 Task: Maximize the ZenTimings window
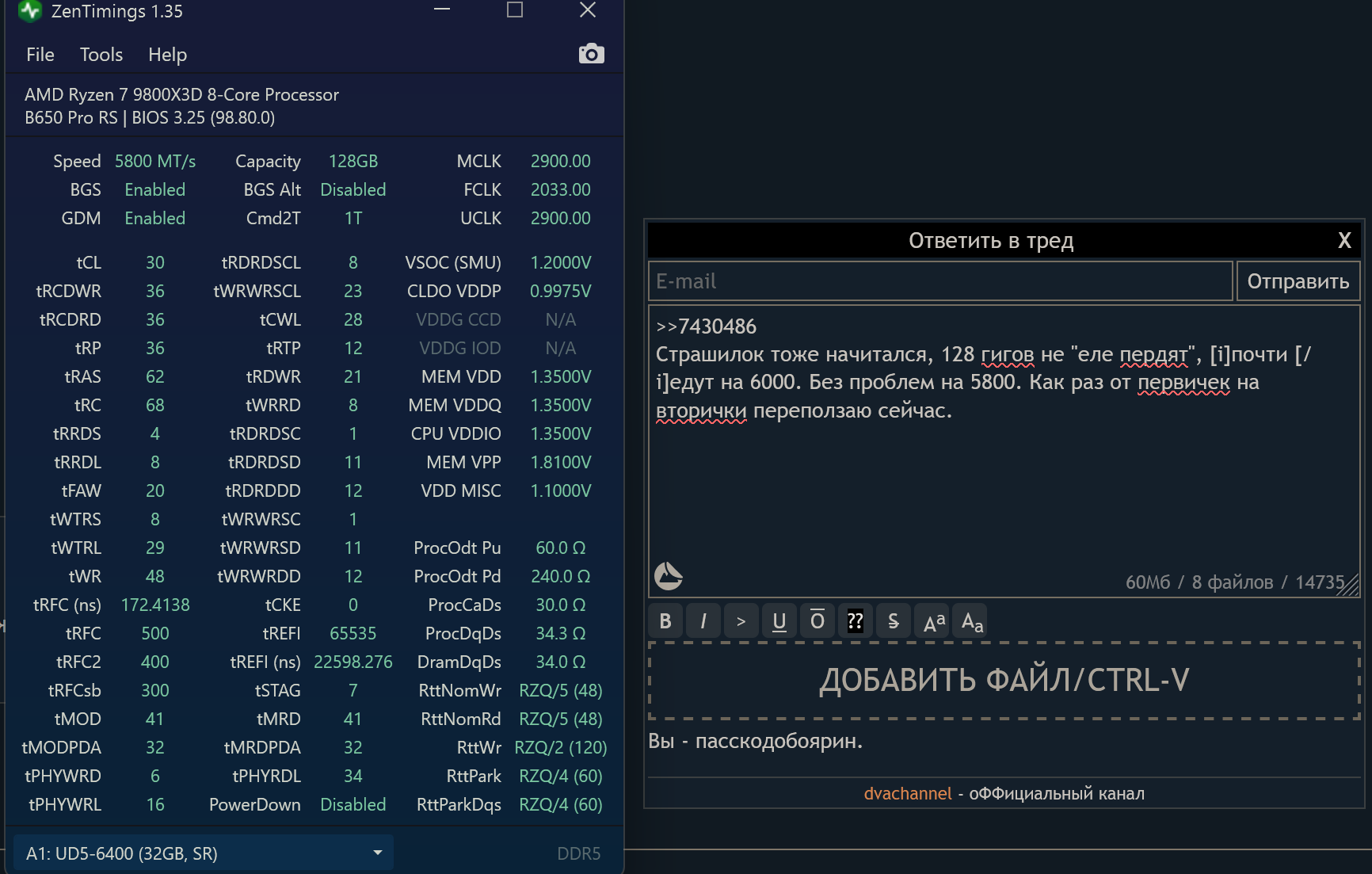pyautogui.click(x=515, y=10)
